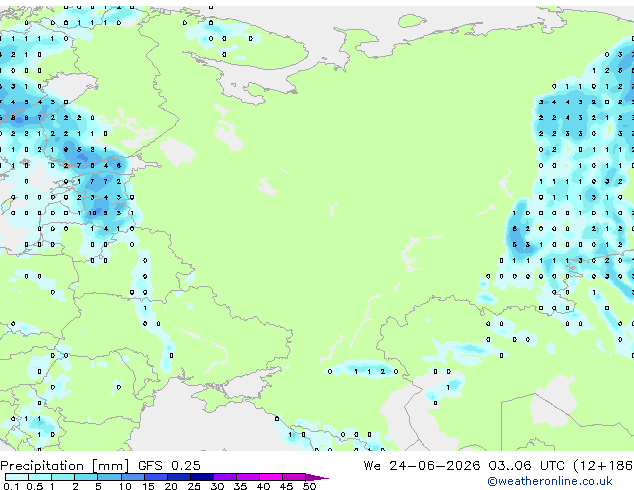Click the 0.1–0.5 mm legend swatch

click(17, 477)
